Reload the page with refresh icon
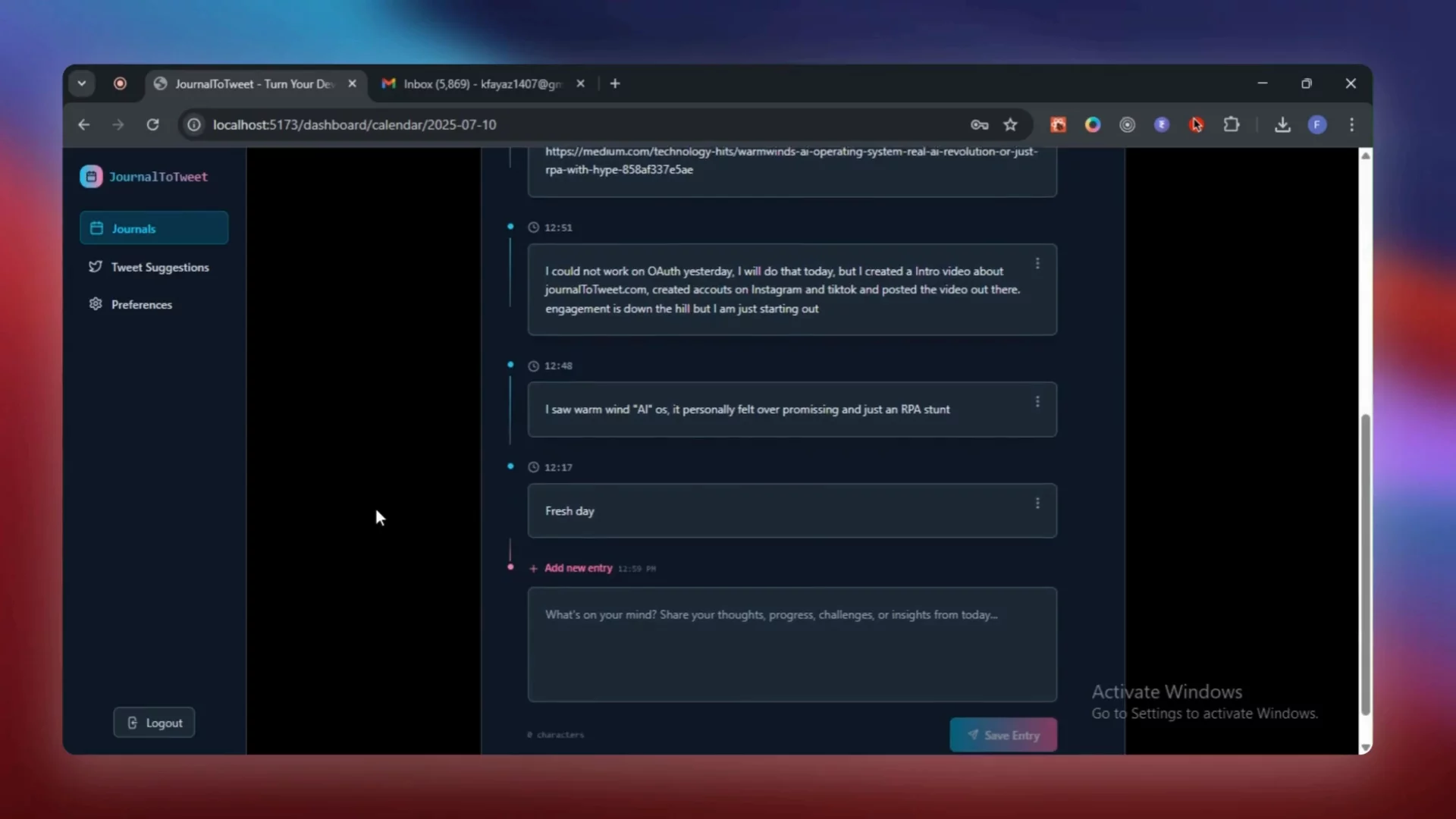The width and height of the screenshot is (1456, 819). (x=152, y=124)
